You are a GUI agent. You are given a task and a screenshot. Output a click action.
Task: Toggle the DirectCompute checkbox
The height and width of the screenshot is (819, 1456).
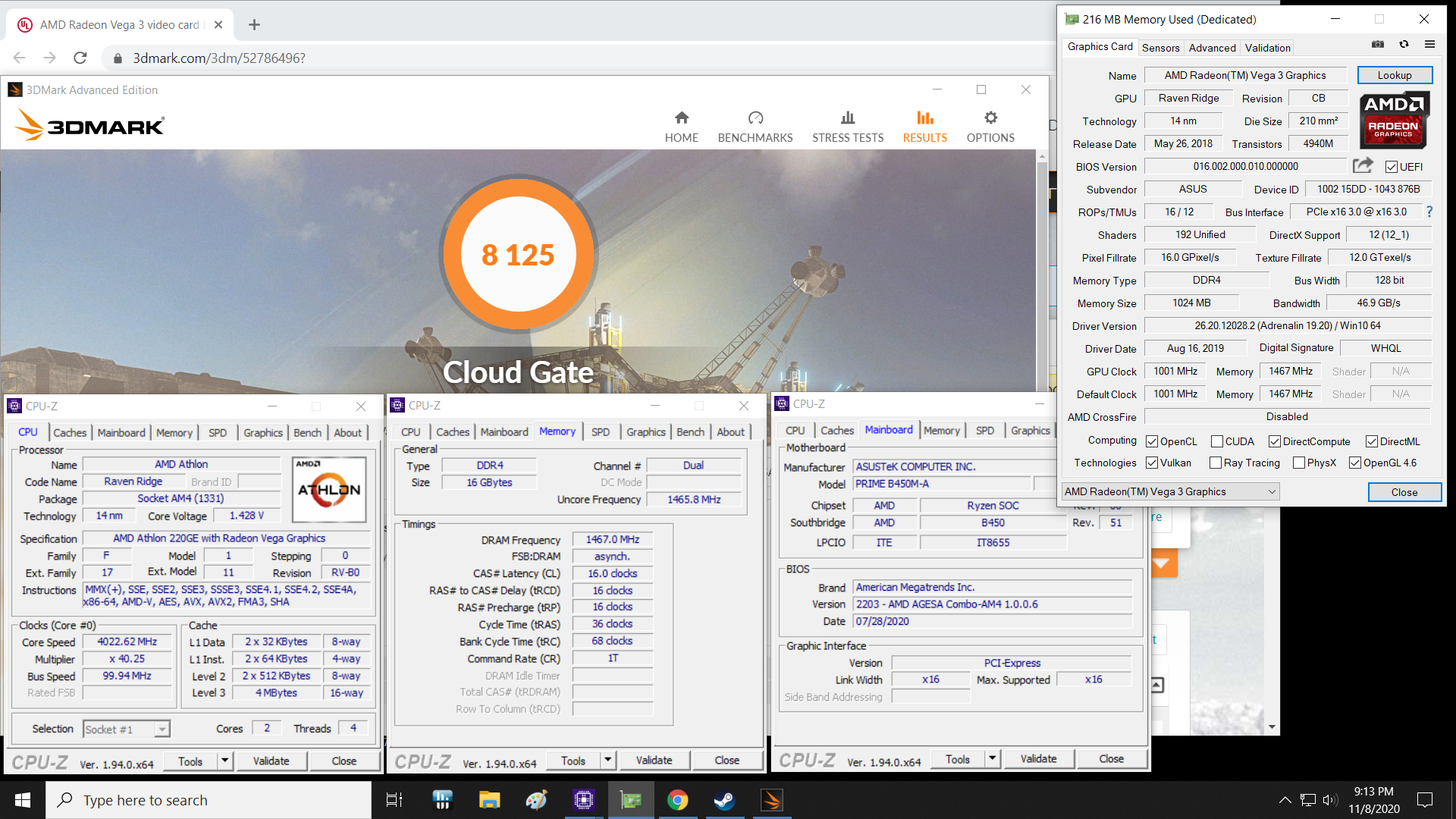tap(1275, 441)
